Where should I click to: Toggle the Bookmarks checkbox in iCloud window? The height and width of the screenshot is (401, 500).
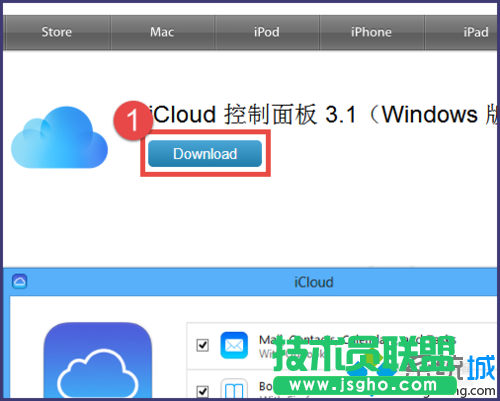[203, 392]
